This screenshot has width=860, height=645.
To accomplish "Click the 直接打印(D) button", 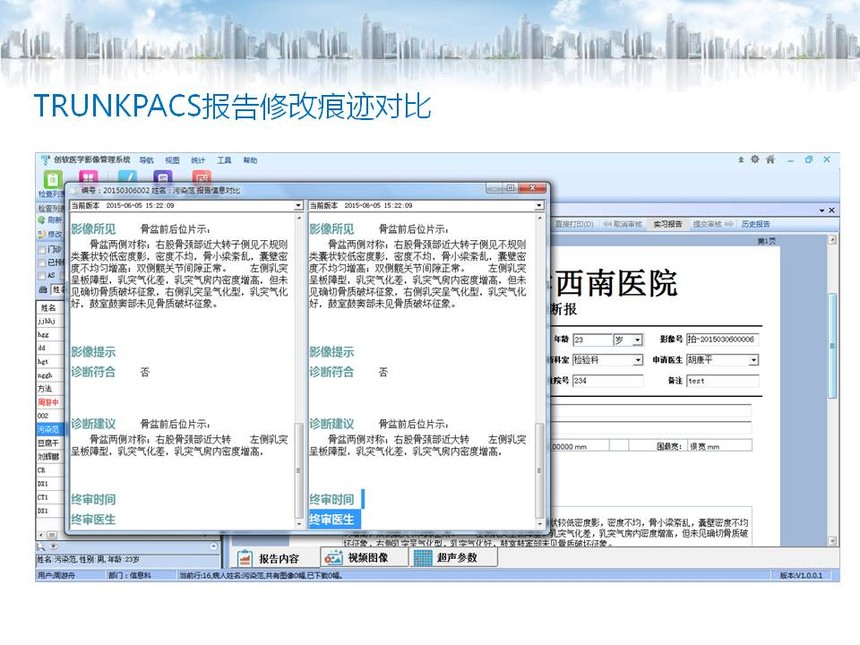I will pos(574,224).
